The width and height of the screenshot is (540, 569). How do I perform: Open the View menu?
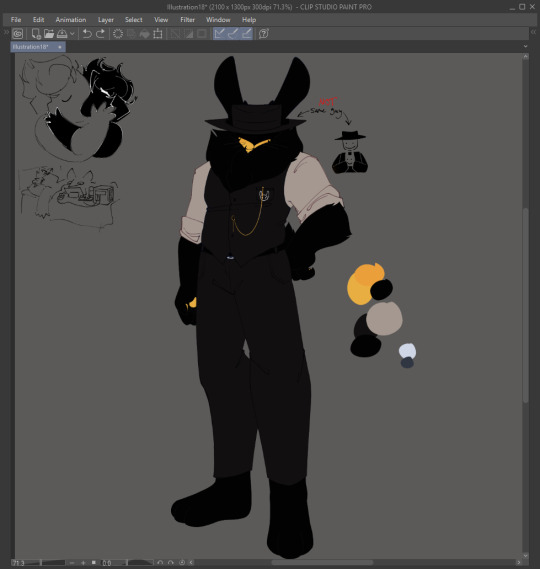pos(161,20)
